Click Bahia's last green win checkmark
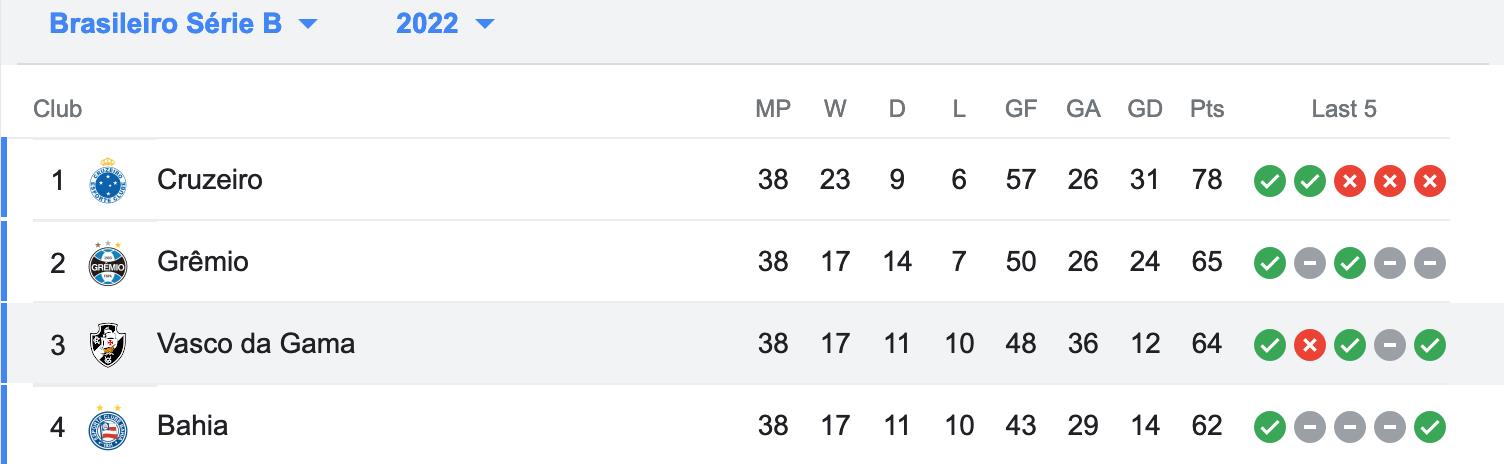Viewport: 1504px width, 464px height. [1430, 428]
